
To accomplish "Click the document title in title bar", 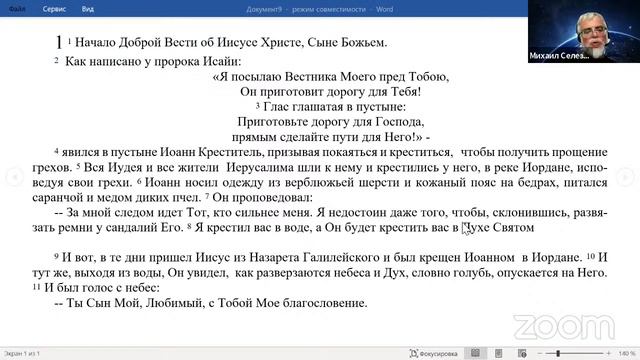I will 320,9.
